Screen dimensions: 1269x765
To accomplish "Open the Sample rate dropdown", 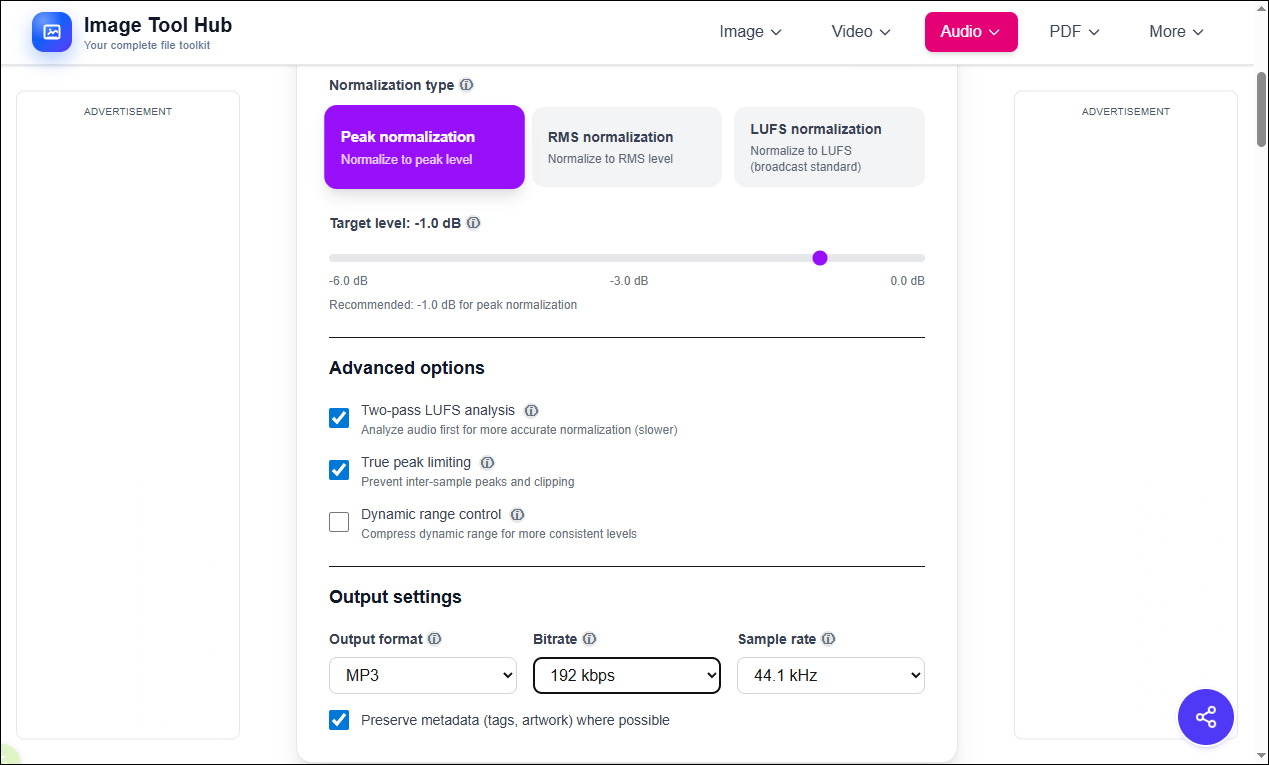I will pos(830,675).
